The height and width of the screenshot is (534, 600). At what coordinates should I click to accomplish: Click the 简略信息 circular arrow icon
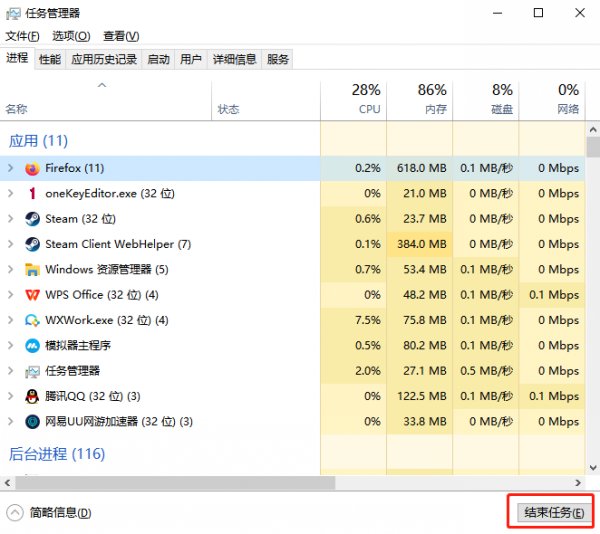pyautogui.click(x=15, y=513)
